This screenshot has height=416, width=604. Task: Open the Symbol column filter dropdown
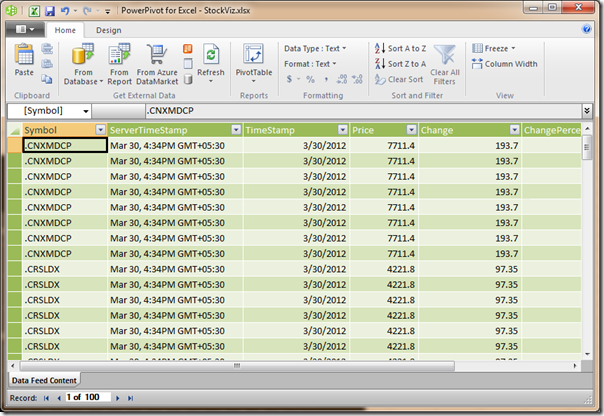click(x=100, y=130)
